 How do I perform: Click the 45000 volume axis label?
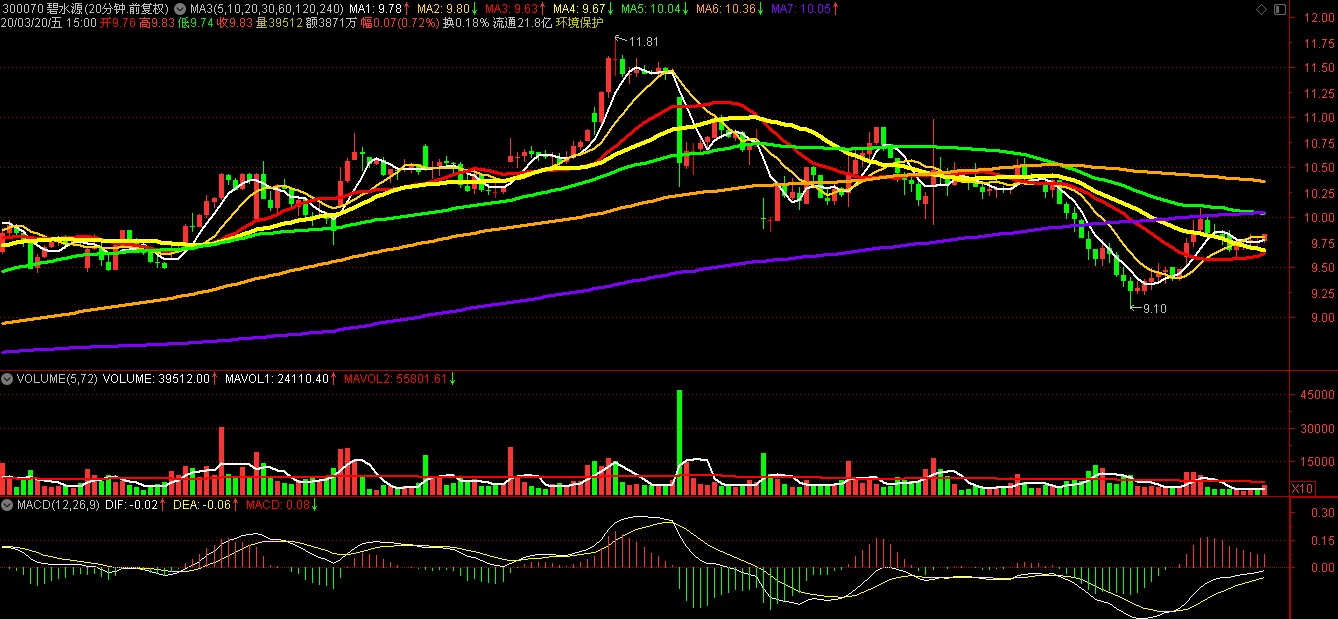coord(1318,395)
